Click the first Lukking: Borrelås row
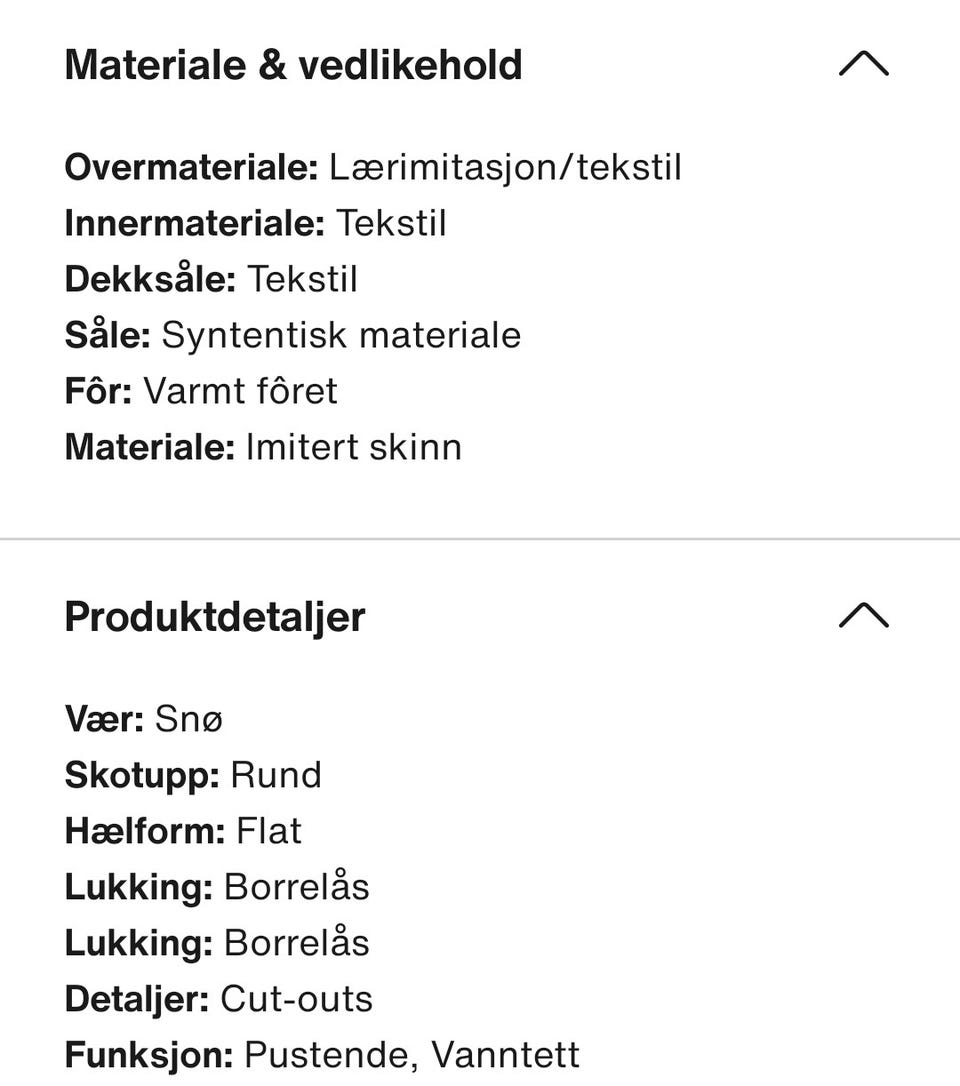The image size is (960, 1086). 217,887
